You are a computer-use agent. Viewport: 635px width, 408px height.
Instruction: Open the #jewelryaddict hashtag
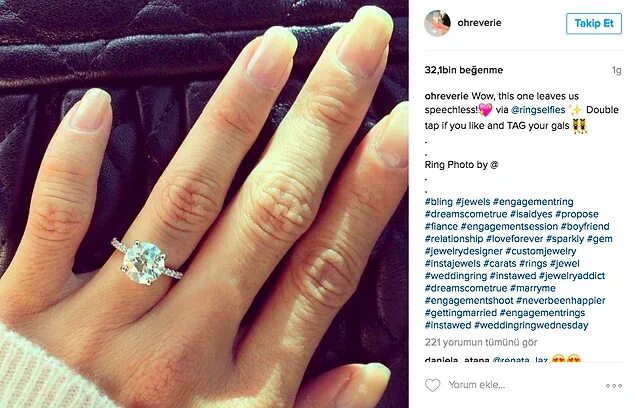[x=572, y=276]
